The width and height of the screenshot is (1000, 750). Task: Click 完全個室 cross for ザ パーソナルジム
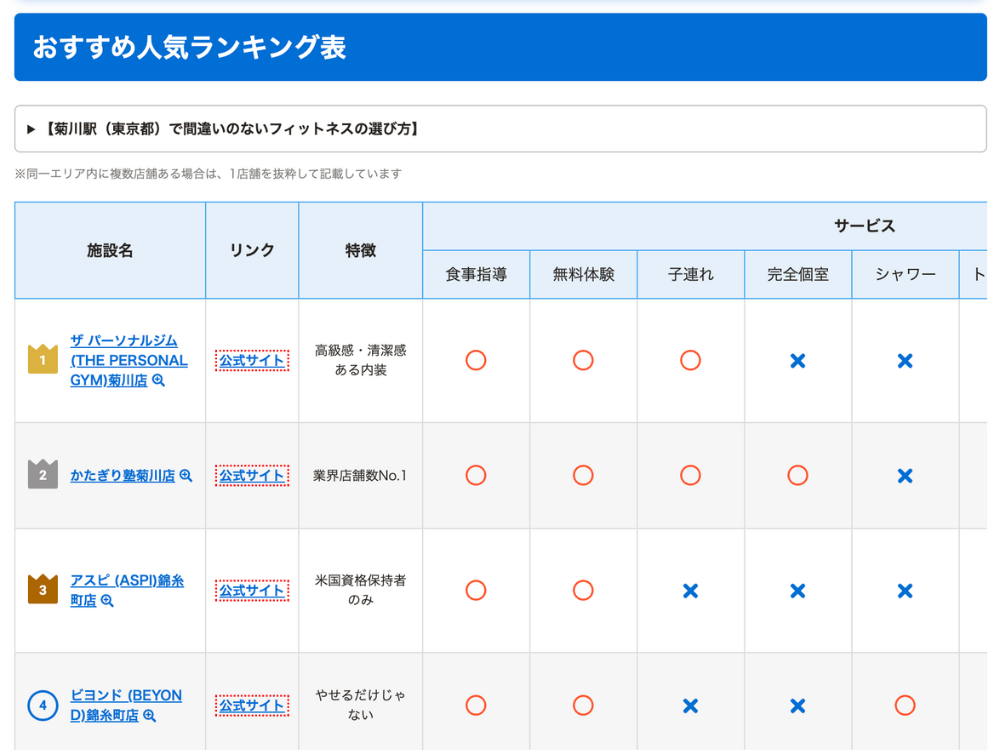point(797,361)
